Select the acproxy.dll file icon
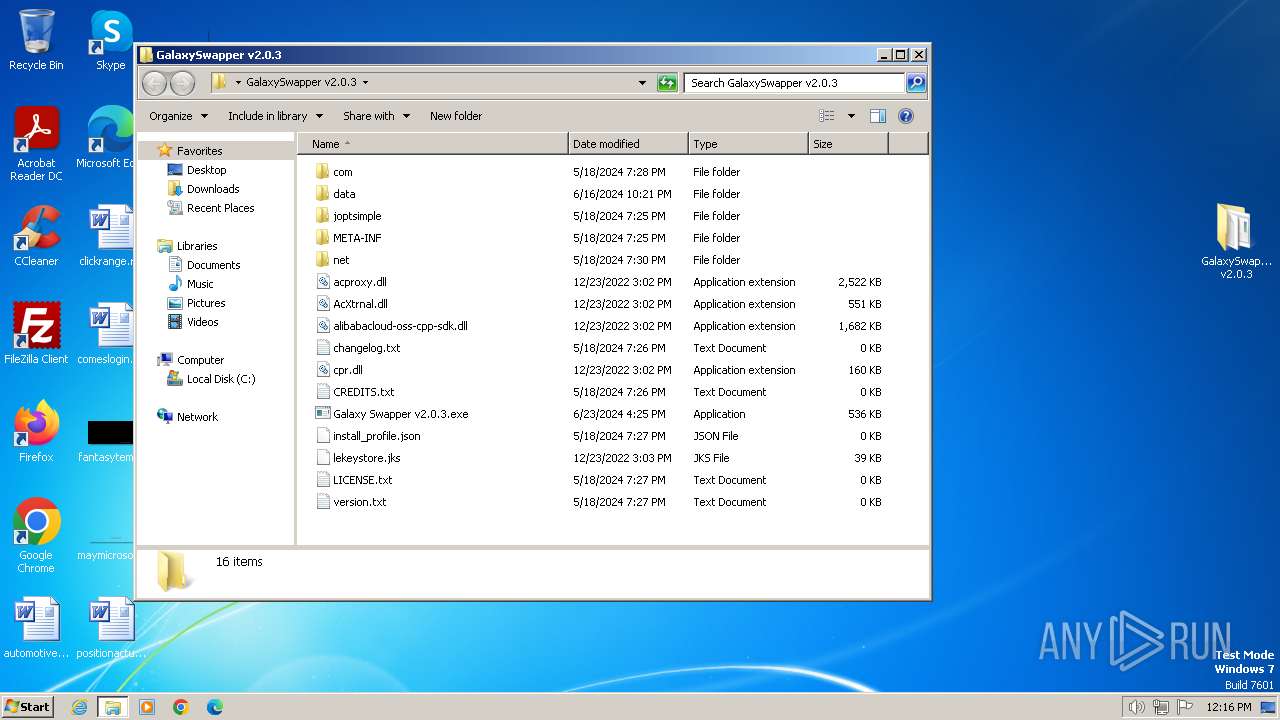Image resolution: width=1280 pixels, height=720 pixels. tap(322, 282)
